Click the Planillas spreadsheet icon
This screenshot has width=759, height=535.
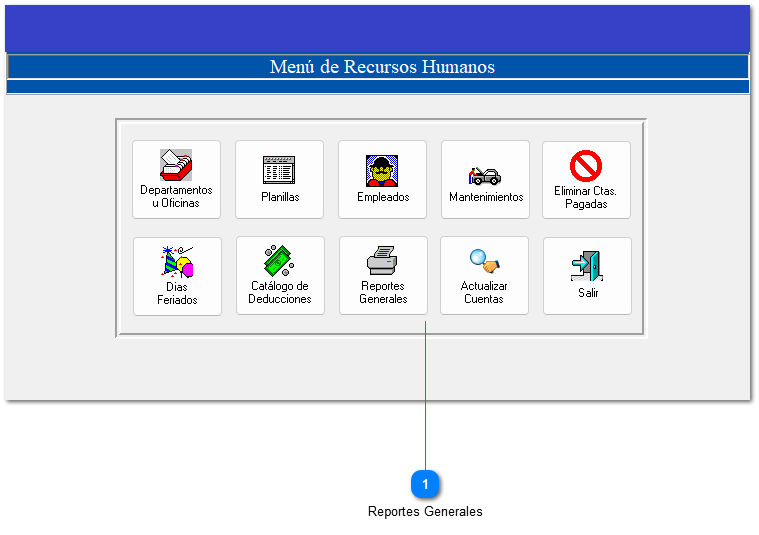(x=279, y=169)
